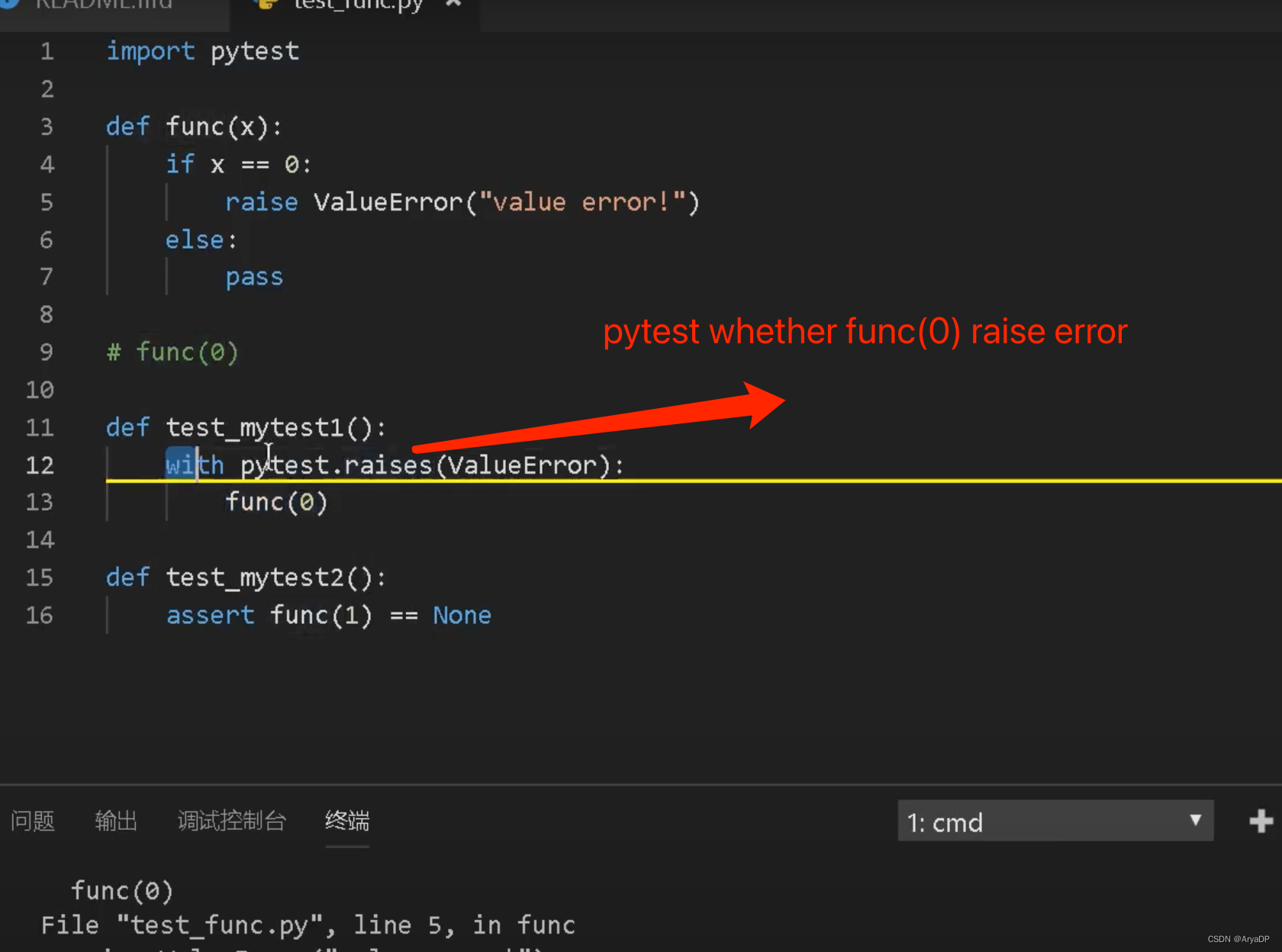This screenshot has width=1282, height=952.
Task: Click line number 1 in the gutter
Action: pos(47,52)
